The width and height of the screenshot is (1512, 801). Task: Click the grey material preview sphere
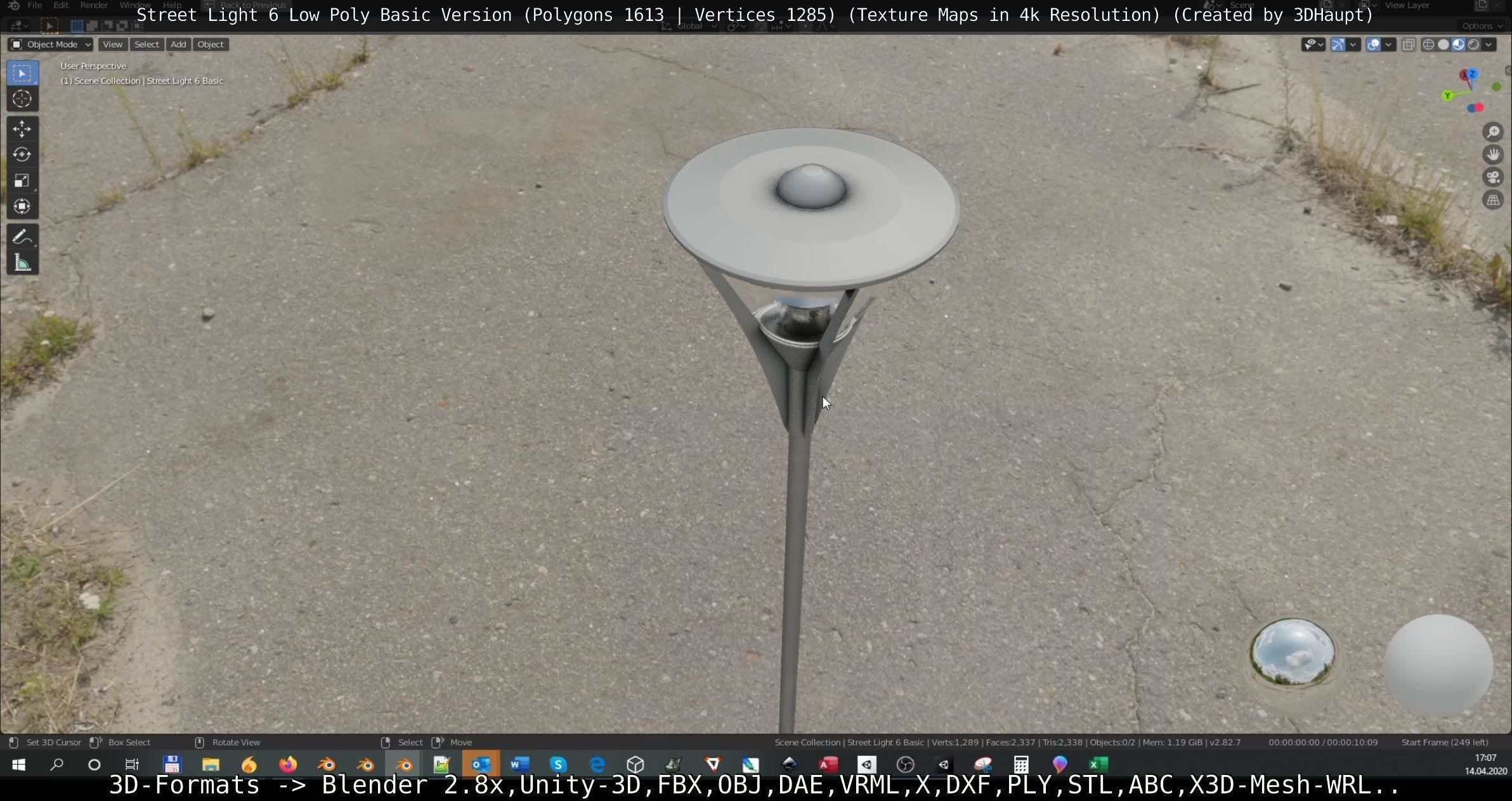pyautogui.click(x=1438, y=666)
